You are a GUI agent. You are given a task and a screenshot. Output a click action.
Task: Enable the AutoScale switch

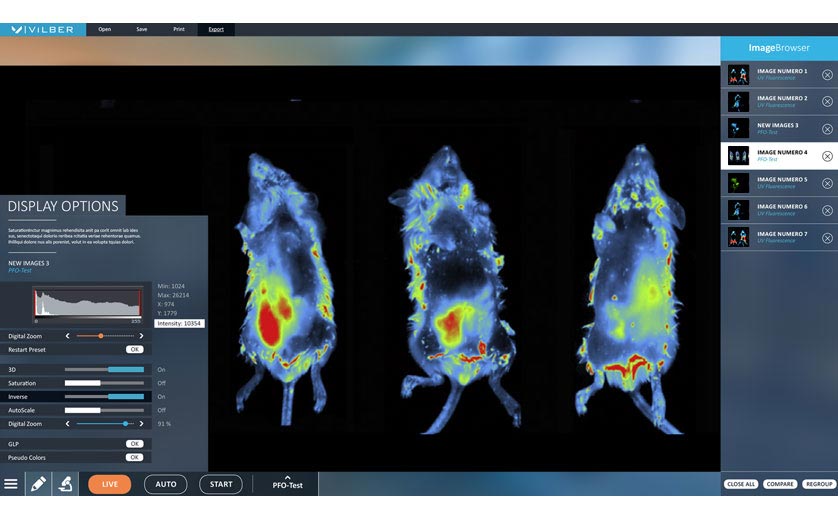tap(105, 410)
